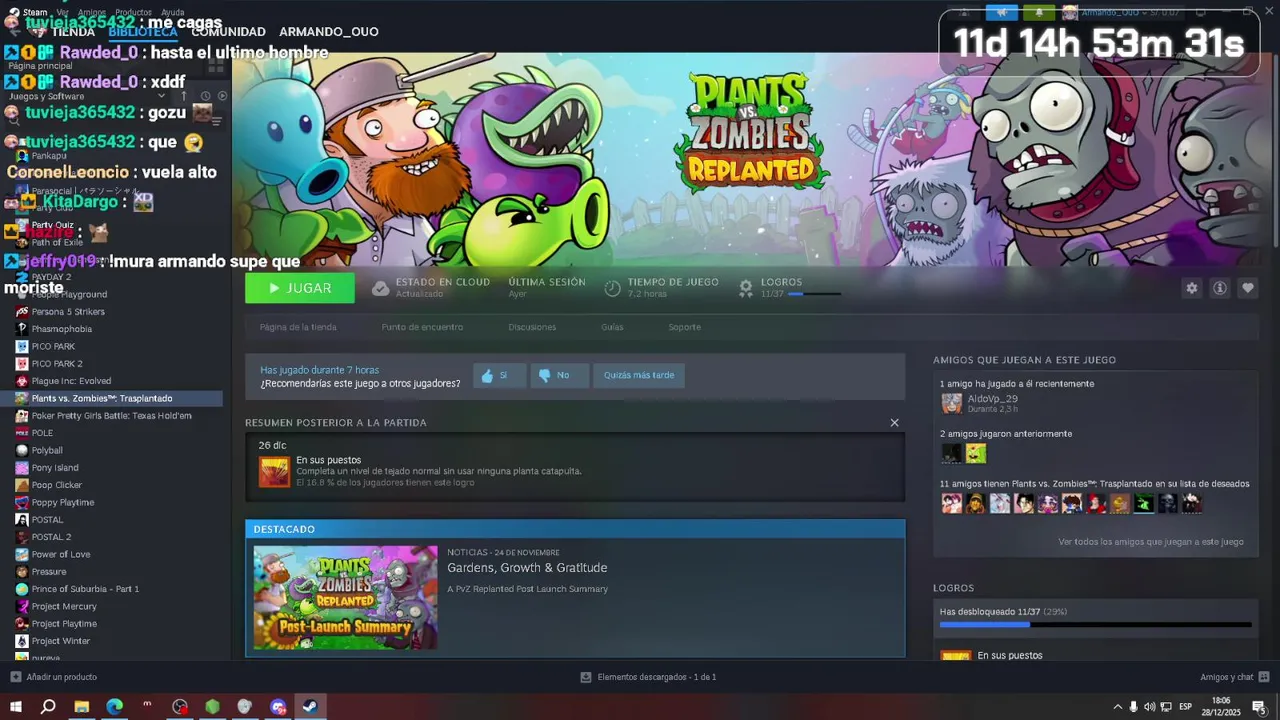Click the green JUGAR button
Image resolution: width=1280 pixels, height=720 pixels.
click(x=300, y=288)
